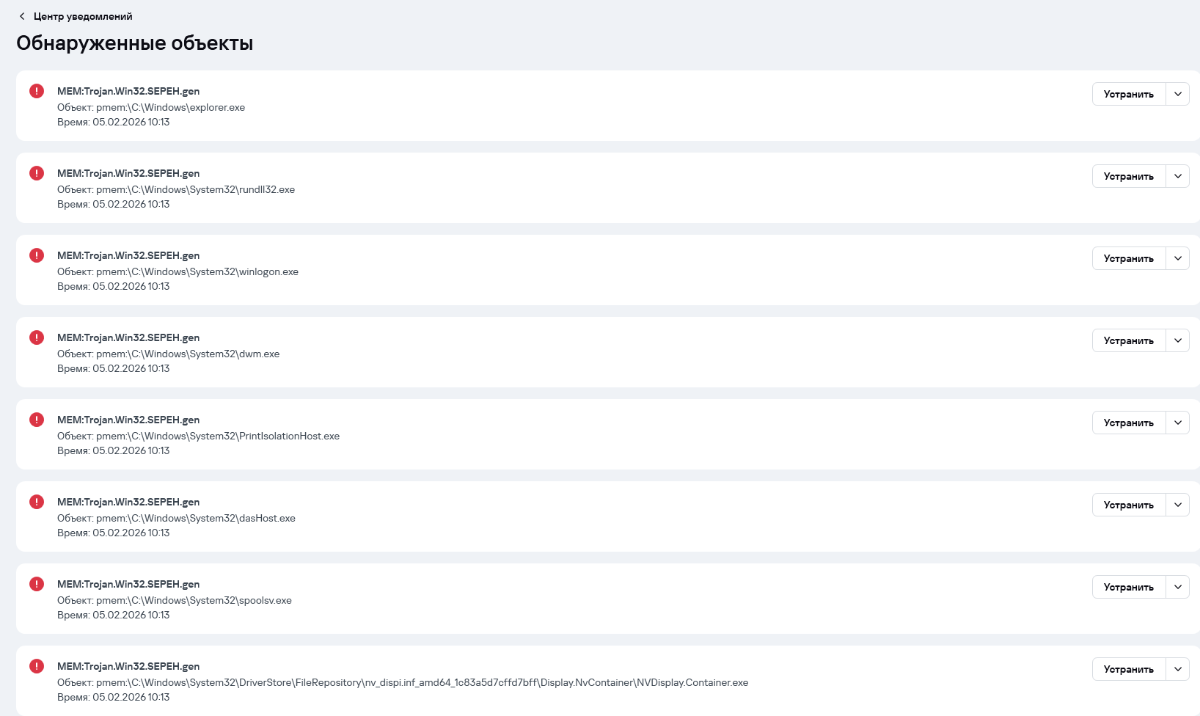1200x716 pixels.
Task: Expand action dropdown for explorer.exe threat
Action: 1178,94
